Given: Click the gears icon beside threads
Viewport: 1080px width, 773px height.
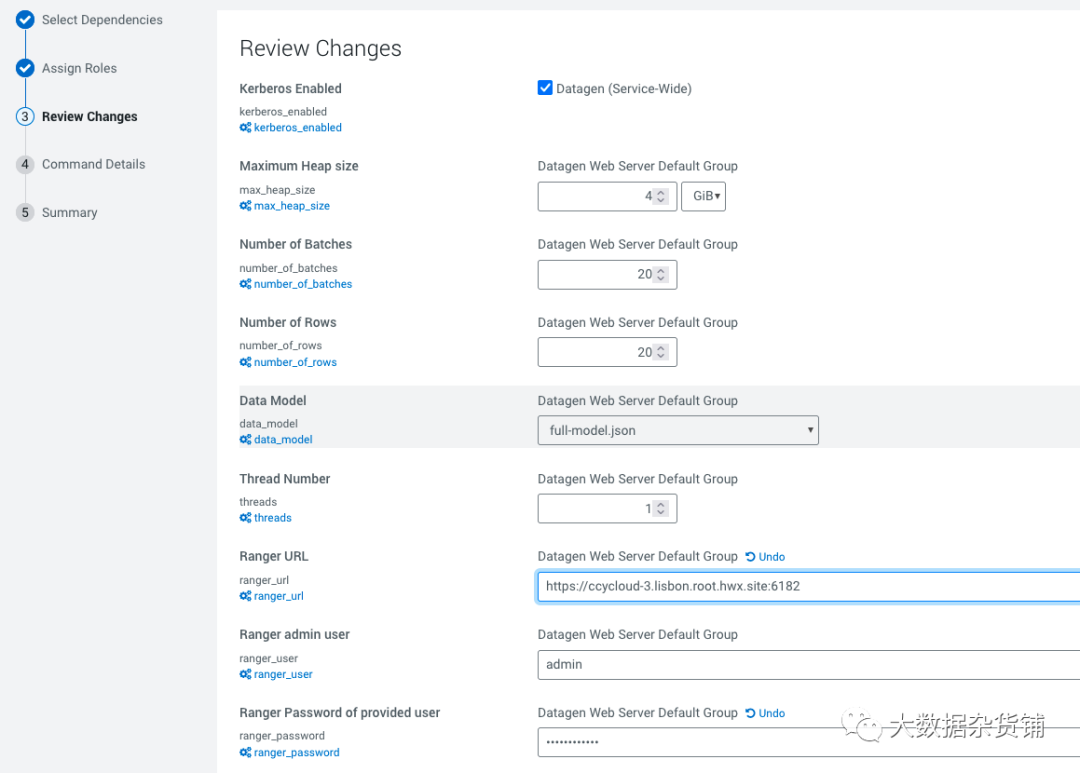Looking at the screenshot, I should tap(245, 518).
